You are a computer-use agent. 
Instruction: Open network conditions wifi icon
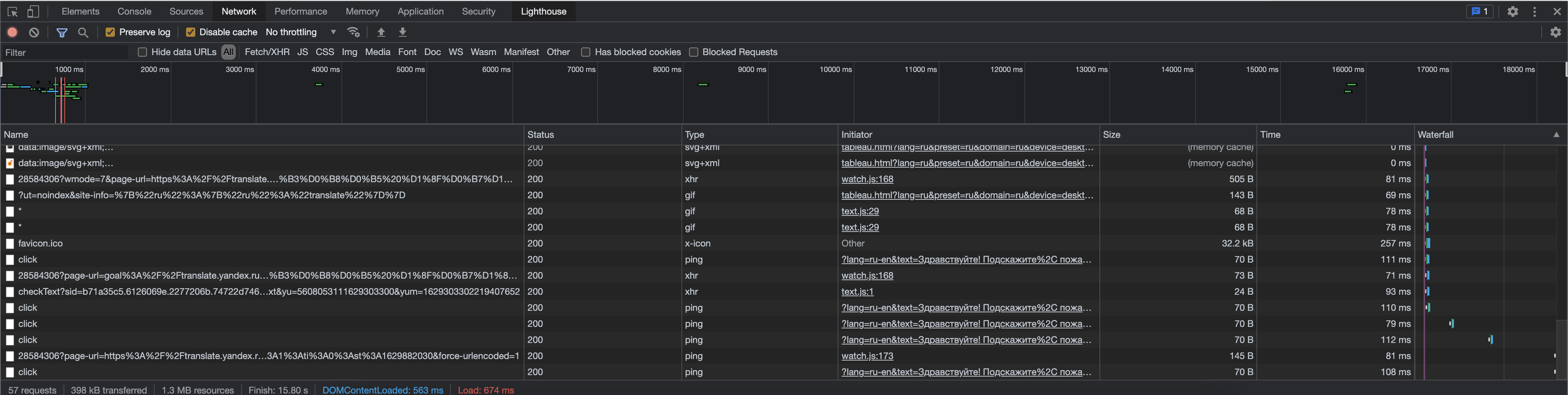coord(354,32)
